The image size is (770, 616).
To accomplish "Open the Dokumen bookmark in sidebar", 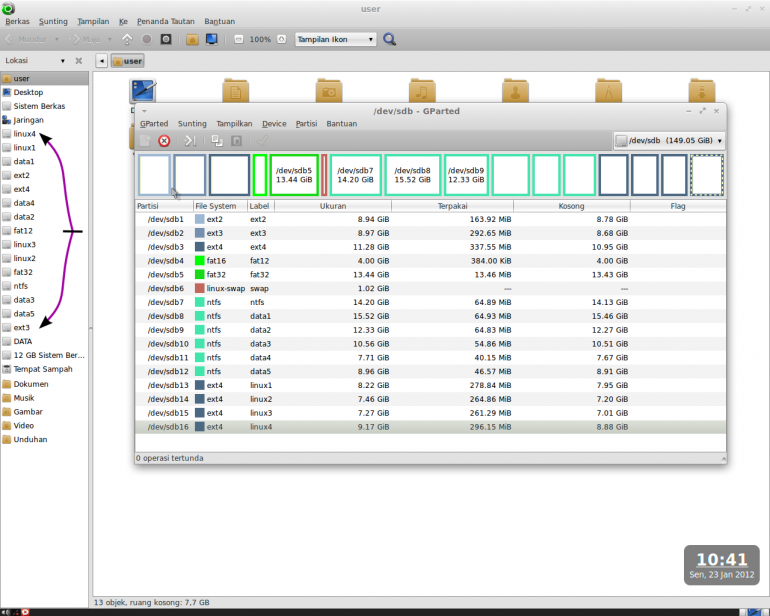I will point(44,384).
